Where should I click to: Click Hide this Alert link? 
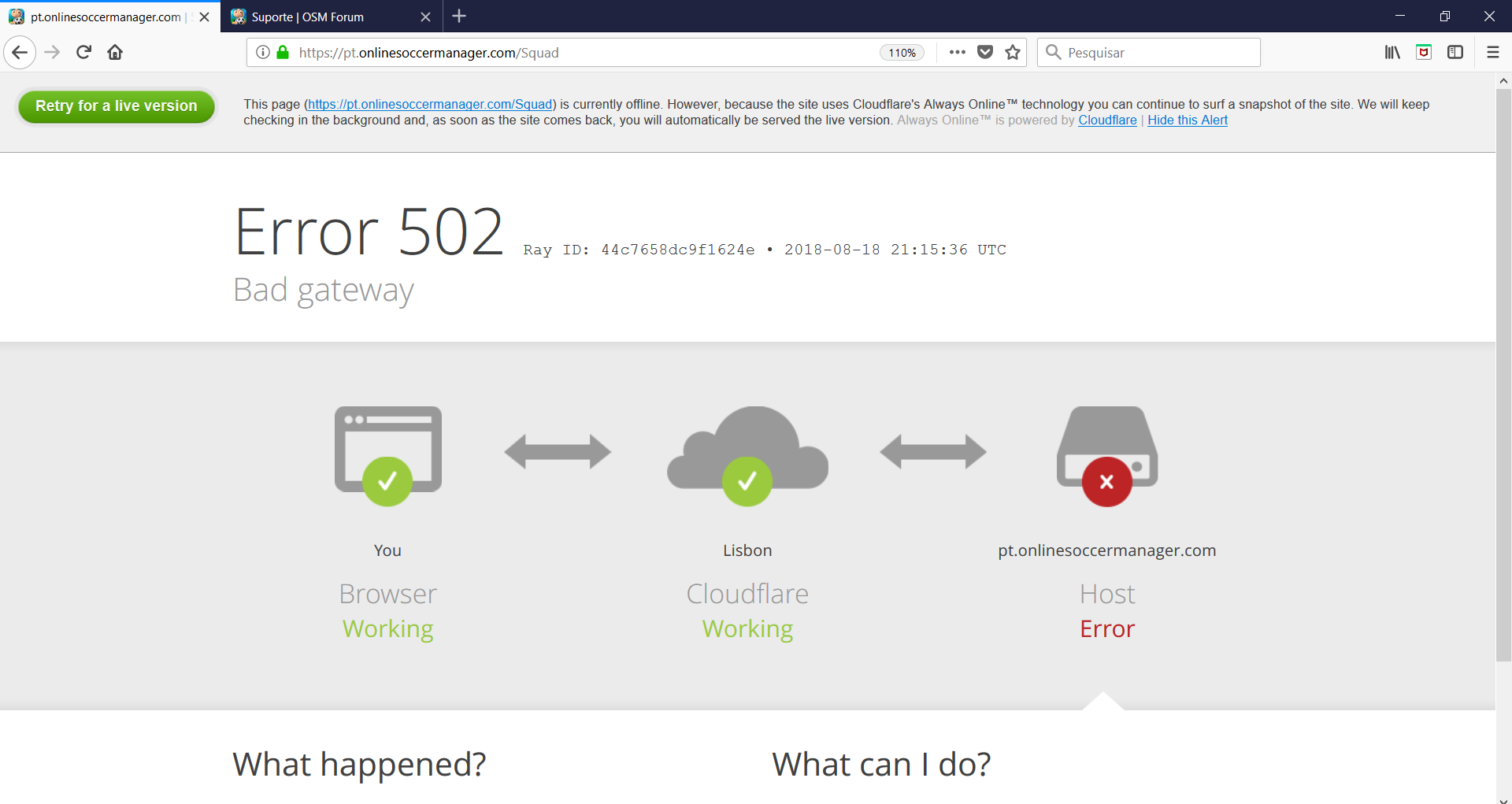click(x=1188, y=120)
